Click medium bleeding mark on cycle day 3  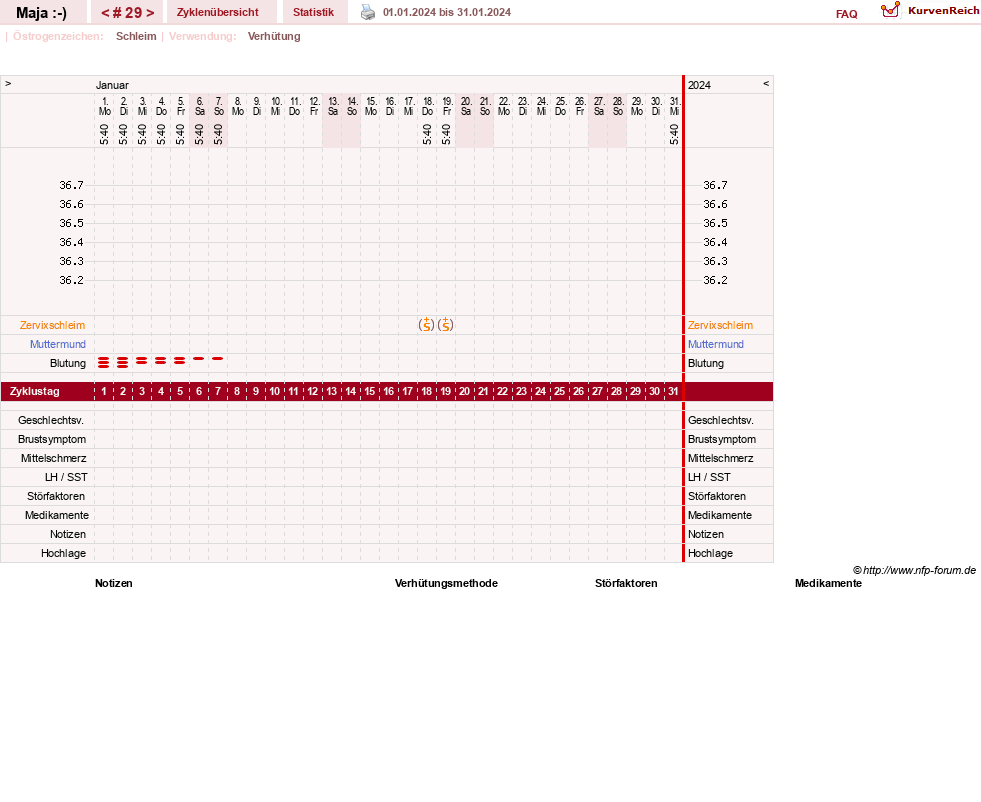point(141,360)
